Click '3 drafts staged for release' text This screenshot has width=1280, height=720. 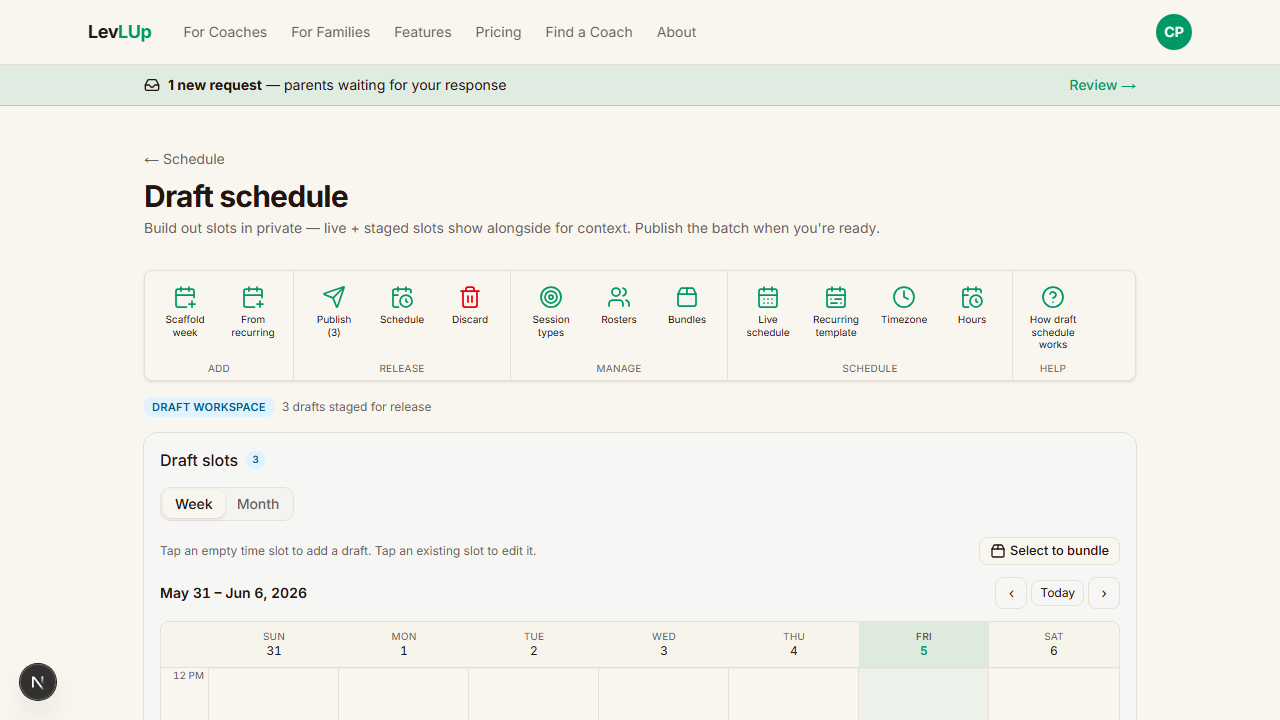click(357, 407)
